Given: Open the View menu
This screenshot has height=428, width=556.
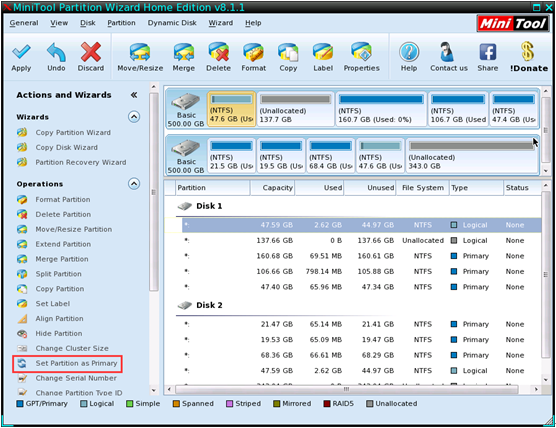Looking at the screenshot, I should (x=59, y=23).
